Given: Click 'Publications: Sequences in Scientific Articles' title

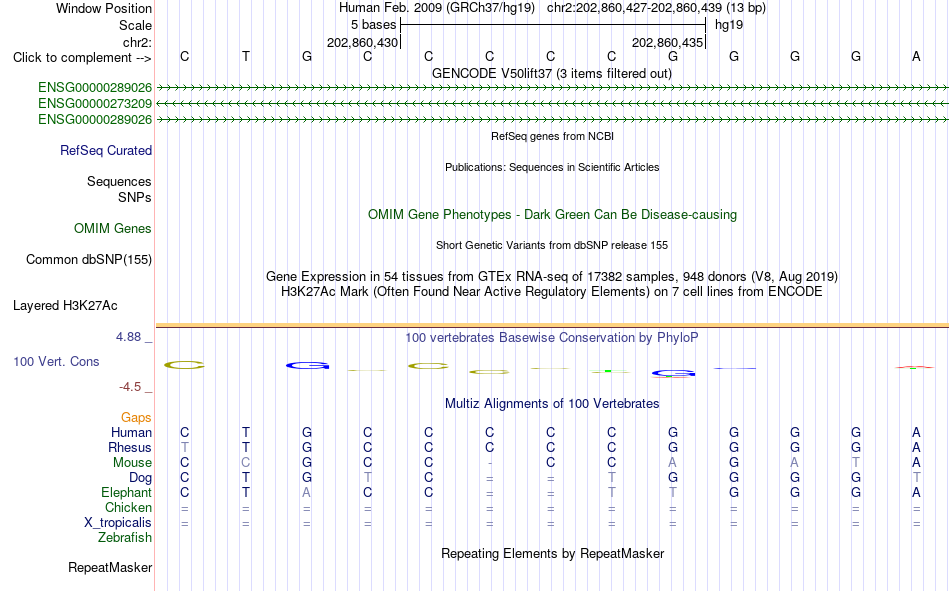Looking at the screenshot, I should pos(552,167).
